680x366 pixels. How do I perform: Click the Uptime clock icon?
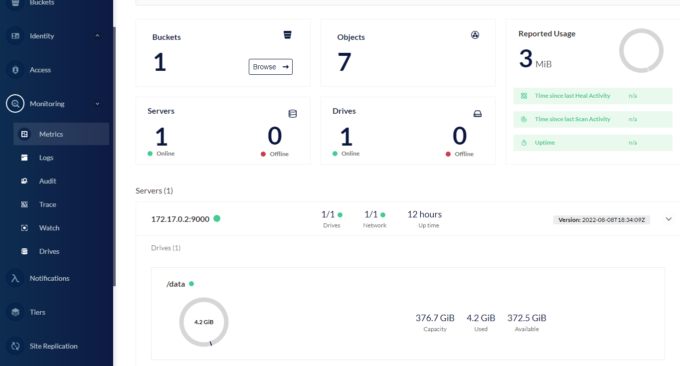524,143
